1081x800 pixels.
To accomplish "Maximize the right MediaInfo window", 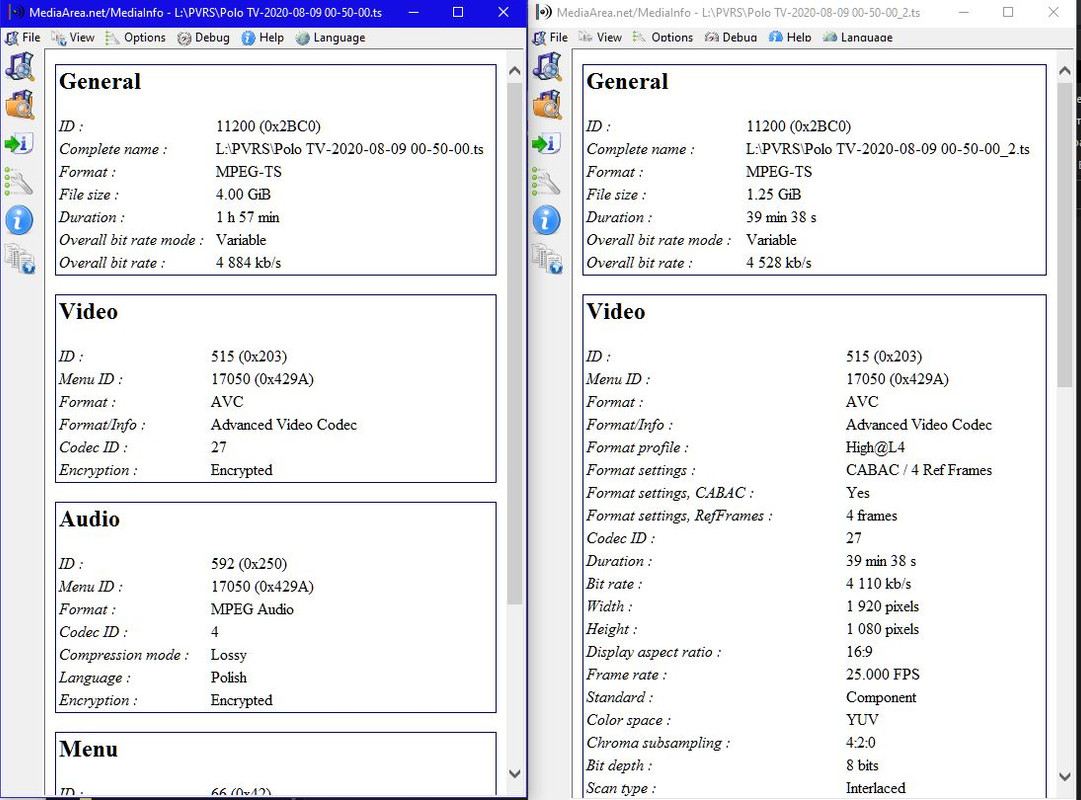I will point(1008,12).
